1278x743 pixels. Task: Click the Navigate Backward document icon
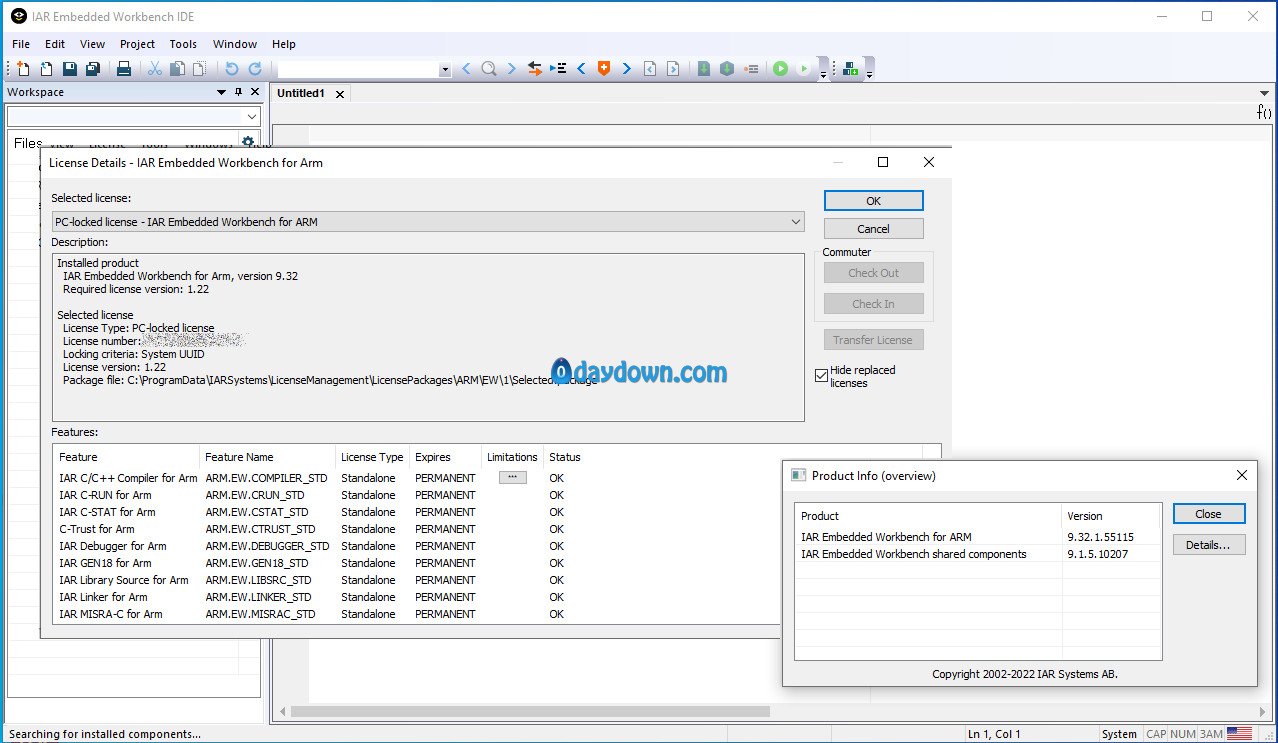[x=650, y=69]
